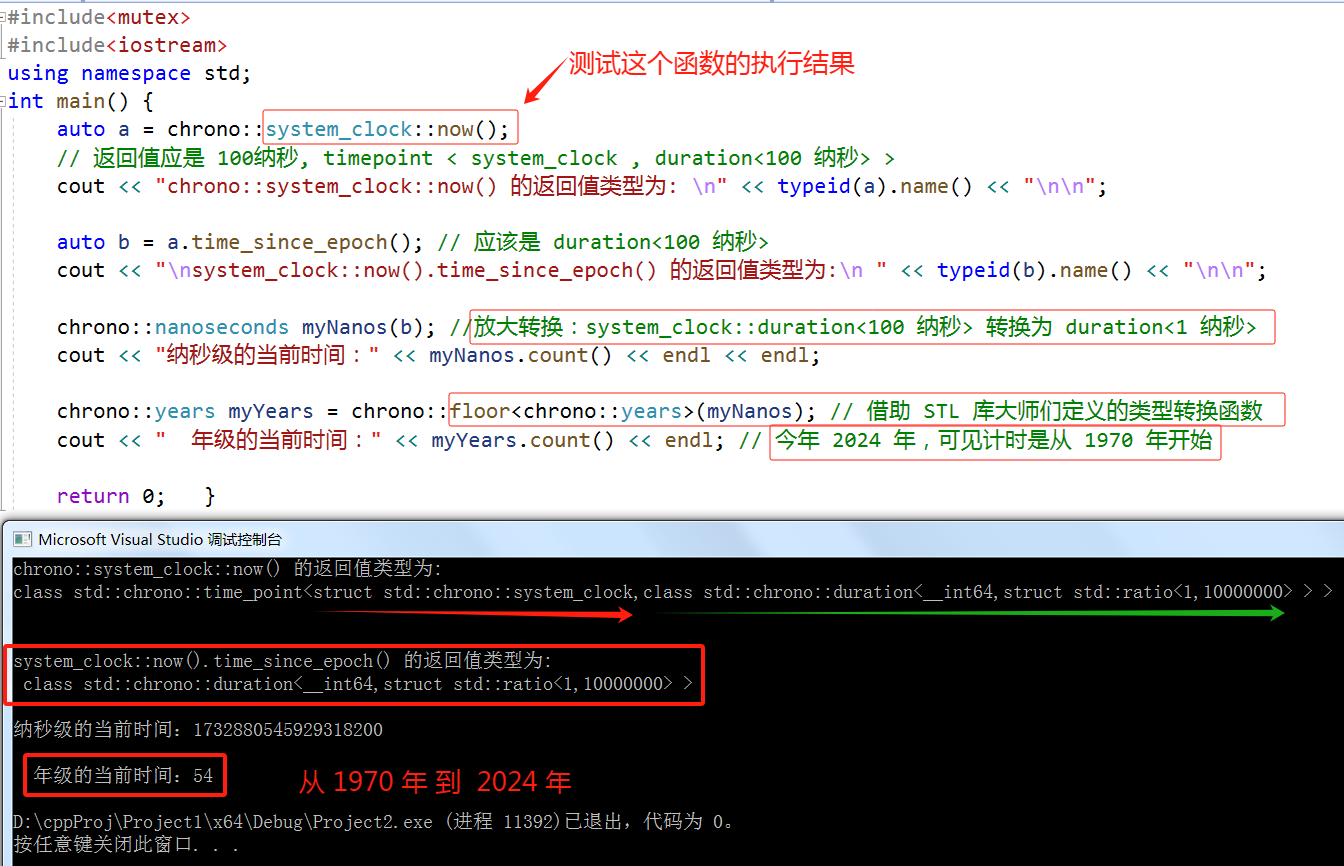
Task: Click console output 'class std::chrono::time_point<struct' line
Action: coord(673,592)
